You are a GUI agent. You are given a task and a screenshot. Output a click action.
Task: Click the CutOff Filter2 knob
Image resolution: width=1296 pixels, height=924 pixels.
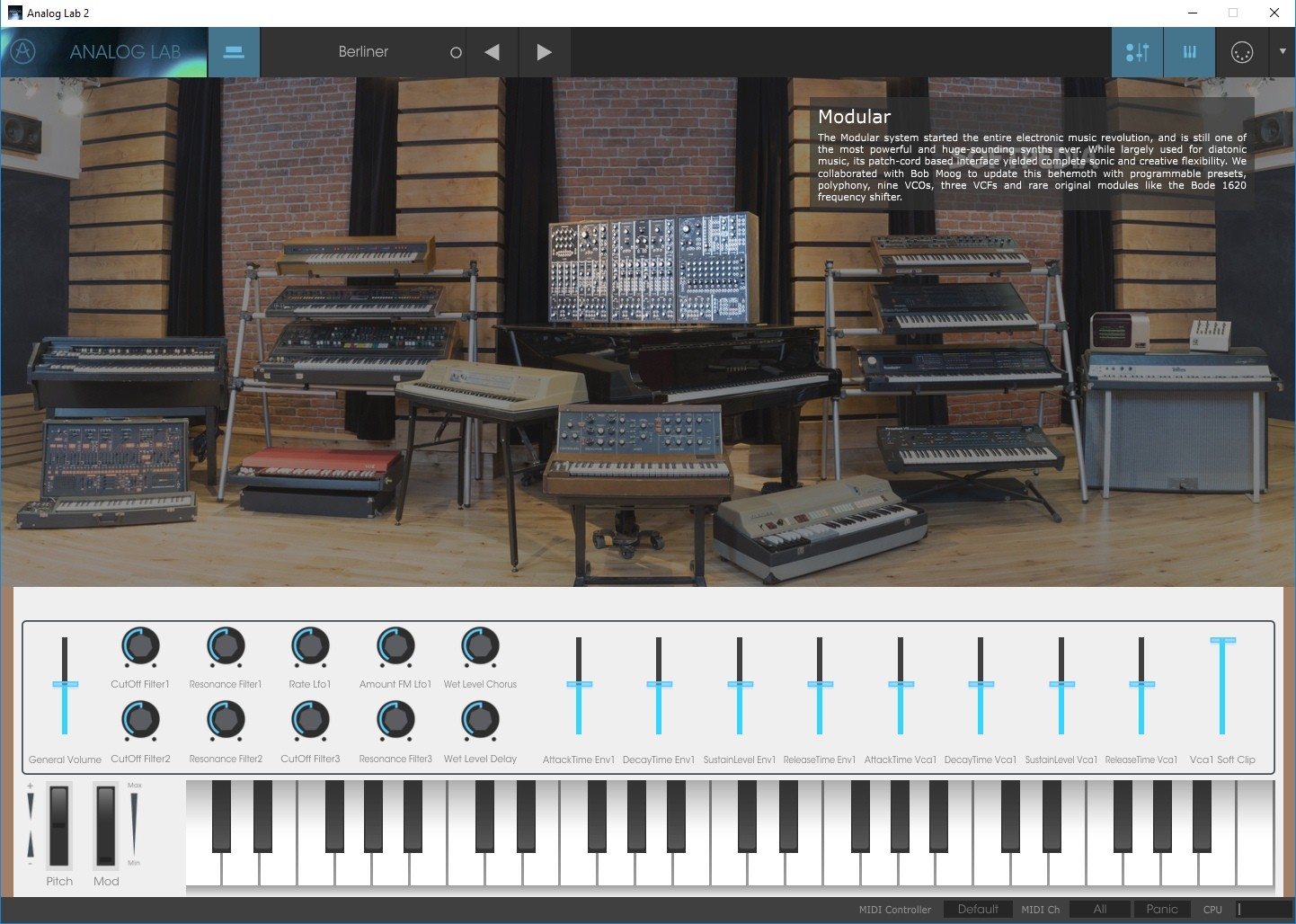click(141, 721)
